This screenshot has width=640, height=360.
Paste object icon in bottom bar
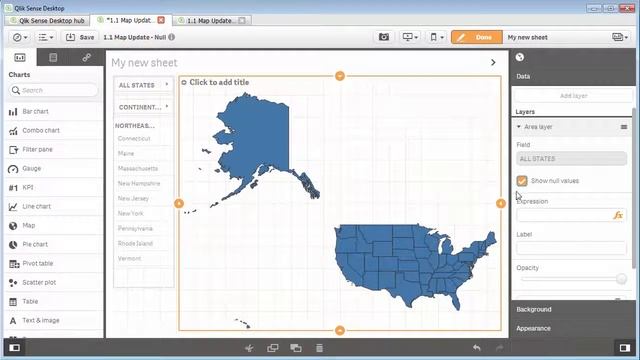pyautogui.click(x=296, y=348)
